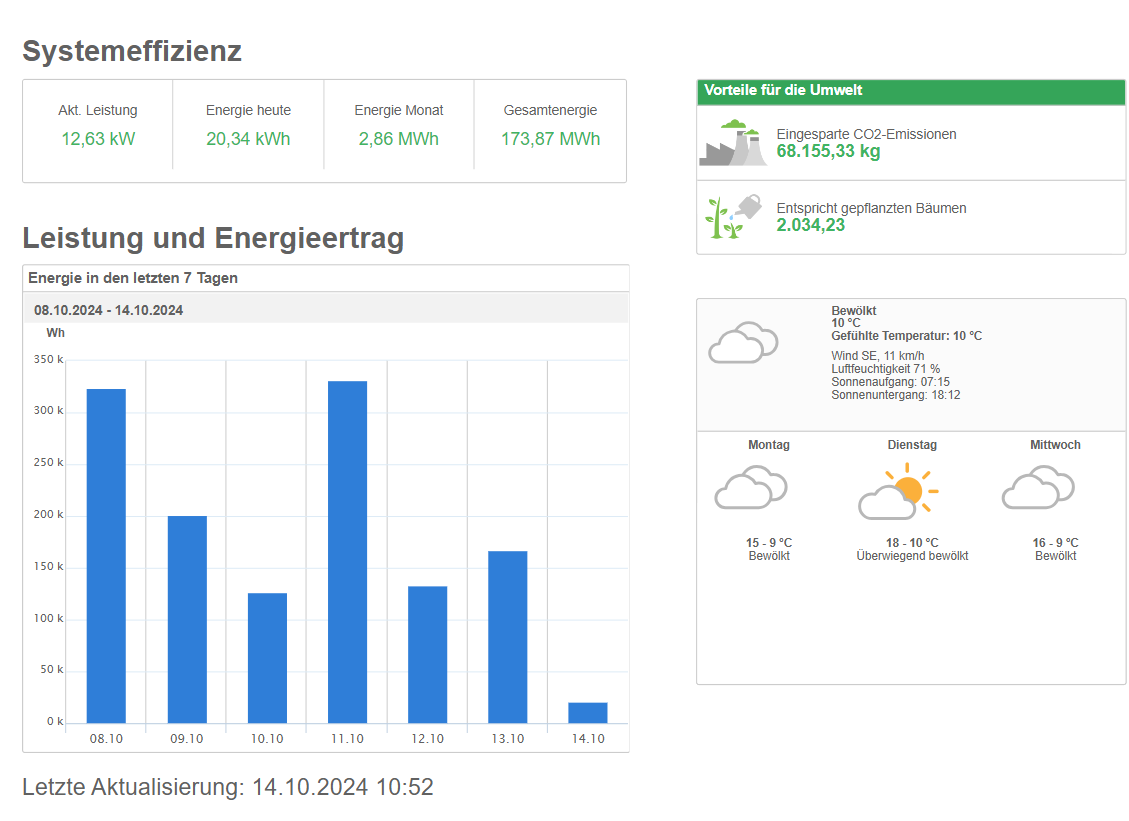Image resolution: width=1129 pixels, height=821 pixels.
Task: Click the Energie heute 20,34 kWh value
Action: (248, 139)
